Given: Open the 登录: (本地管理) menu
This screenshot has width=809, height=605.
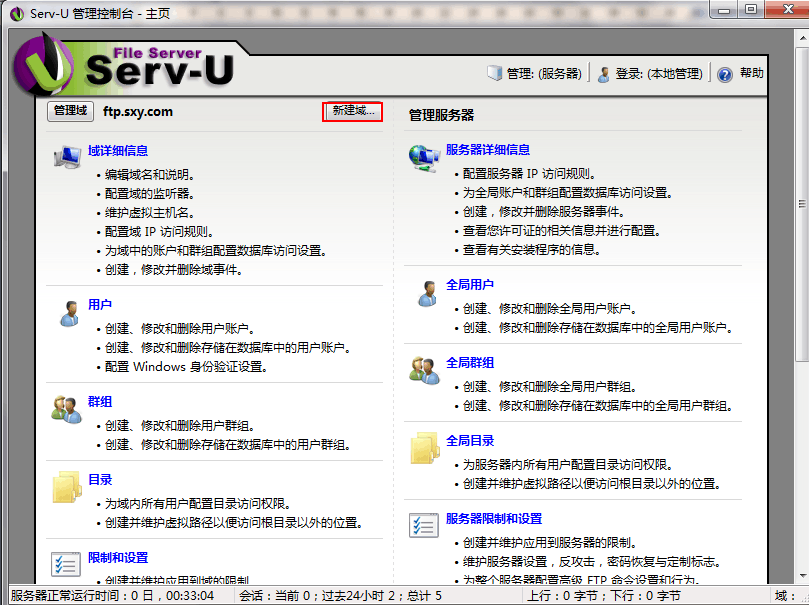Looking at the screenshot, I should pyautogui.click(x=649, y=74).
